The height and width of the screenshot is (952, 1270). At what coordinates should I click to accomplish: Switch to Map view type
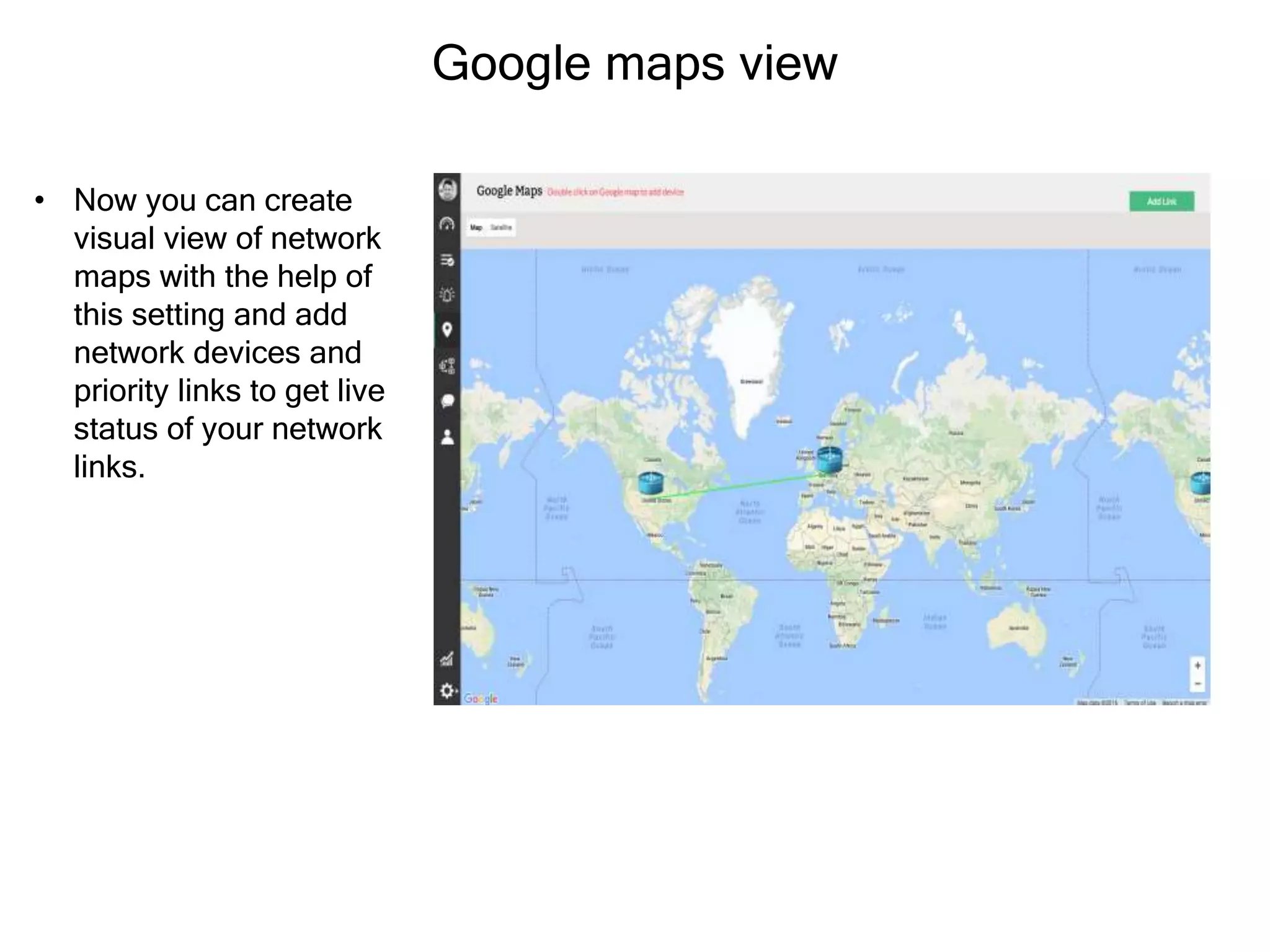[x=476, y=227]
